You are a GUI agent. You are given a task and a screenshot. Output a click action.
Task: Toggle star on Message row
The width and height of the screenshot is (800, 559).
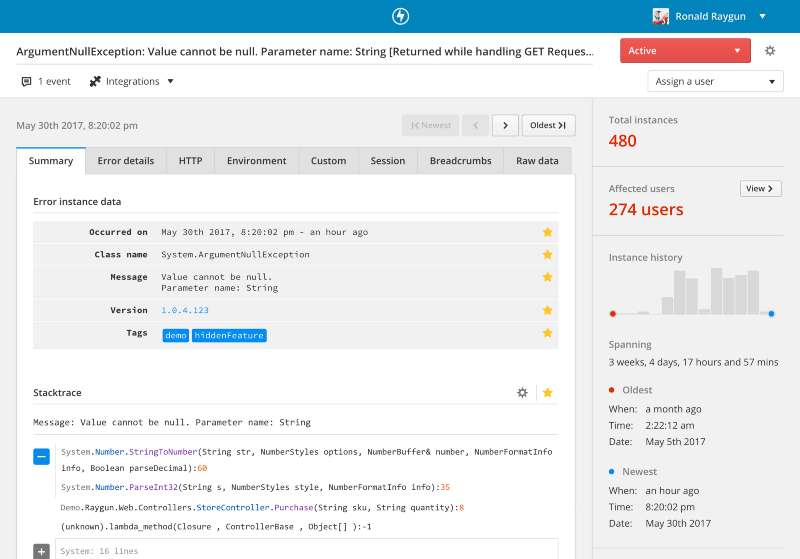point(547,277)
